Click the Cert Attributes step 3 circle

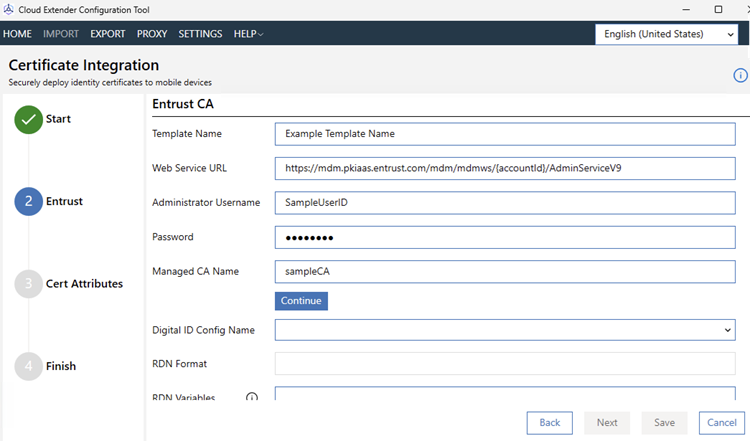[29, 284]
